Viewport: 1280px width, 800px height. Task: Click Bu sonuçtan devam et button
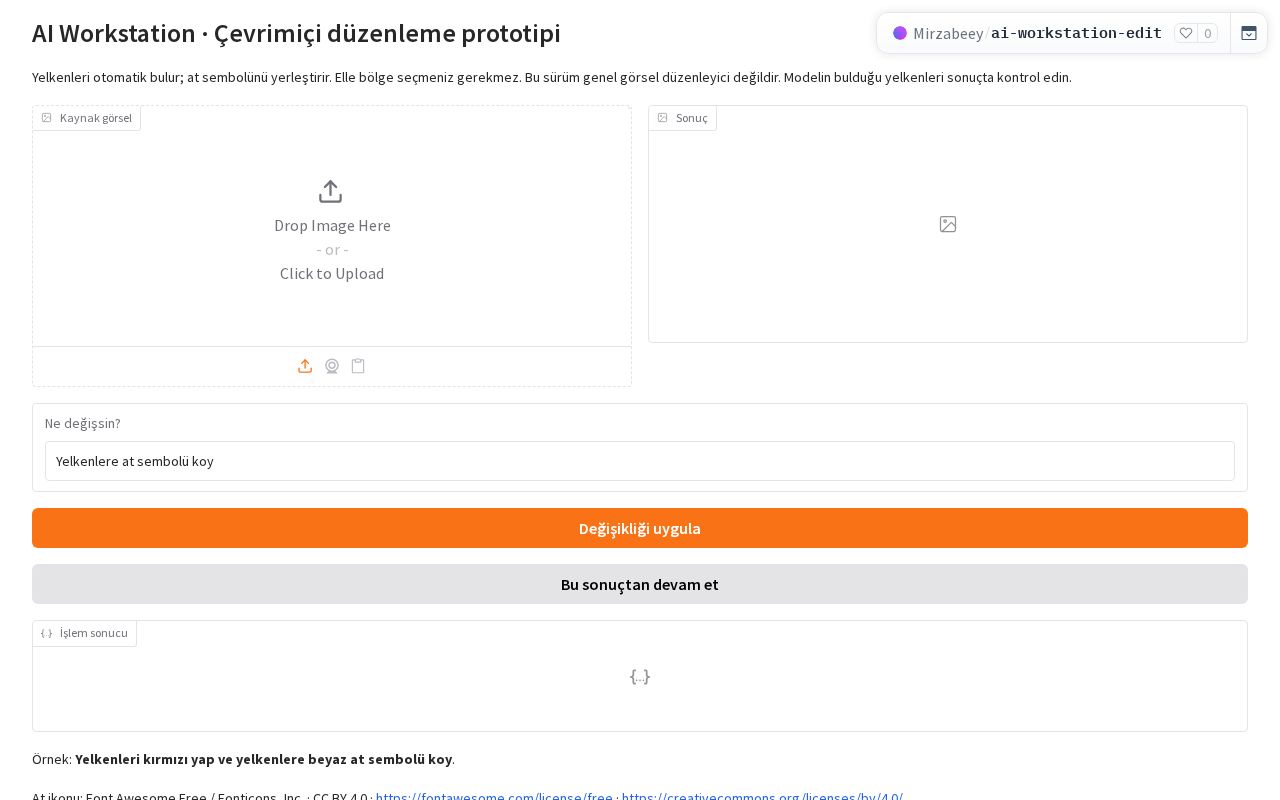640,584
